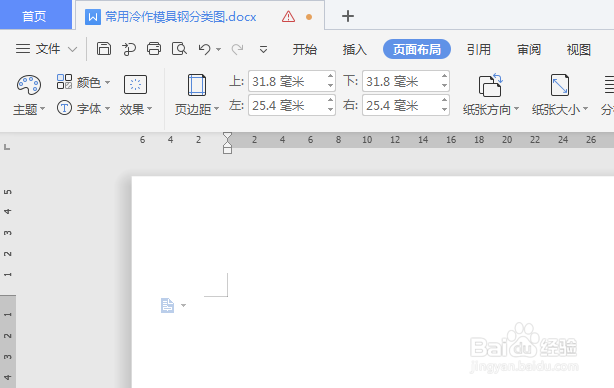Click the unsaved orange dot on document tab
Screen dimensions: 614x388
[x=309, y=17]
